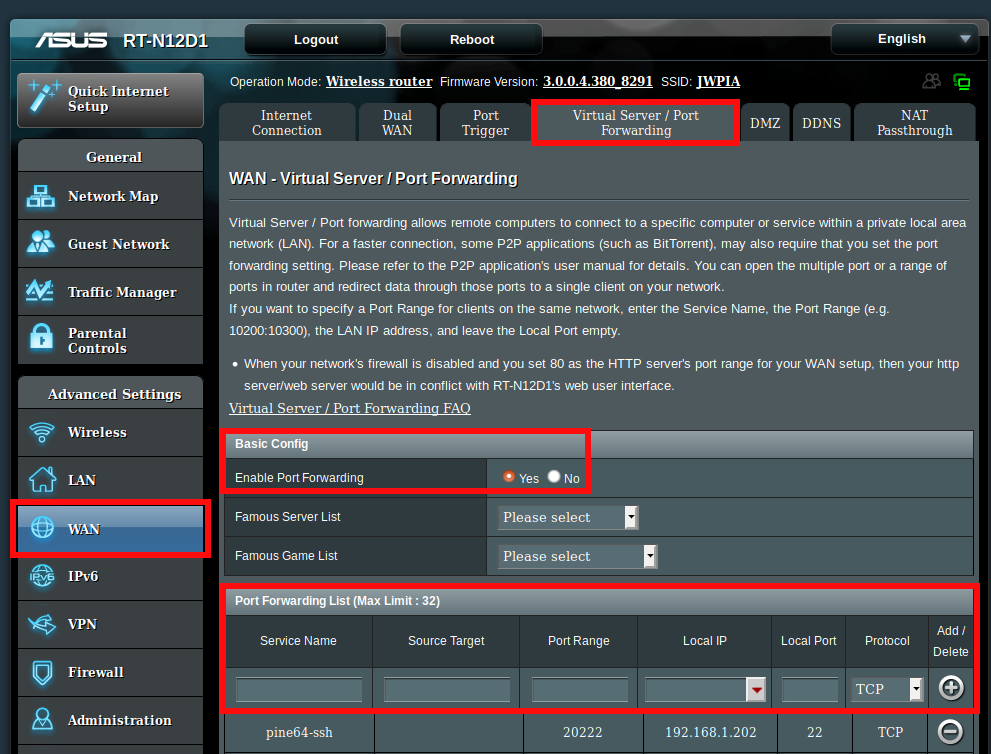The height and width of the screenshot is (754, 991).
Task: Open Guest Network menu item
Action: click(111, 244)
